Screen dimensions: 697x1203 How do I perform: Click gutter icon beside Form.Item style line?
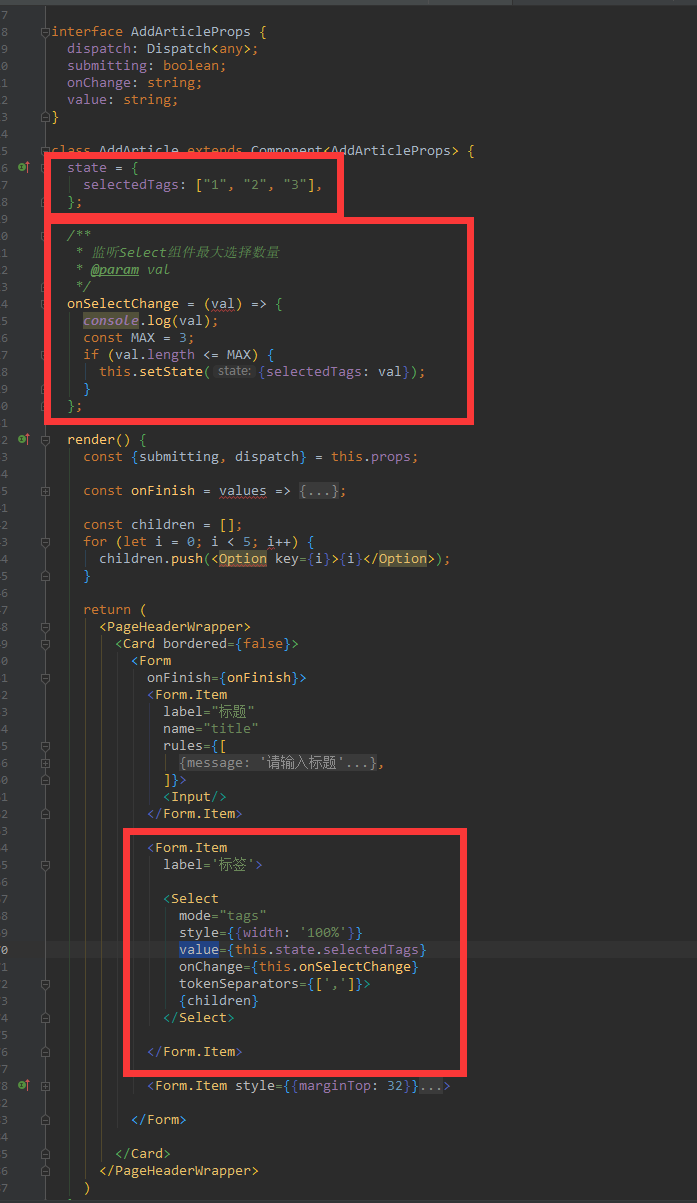click(23, 1085)
